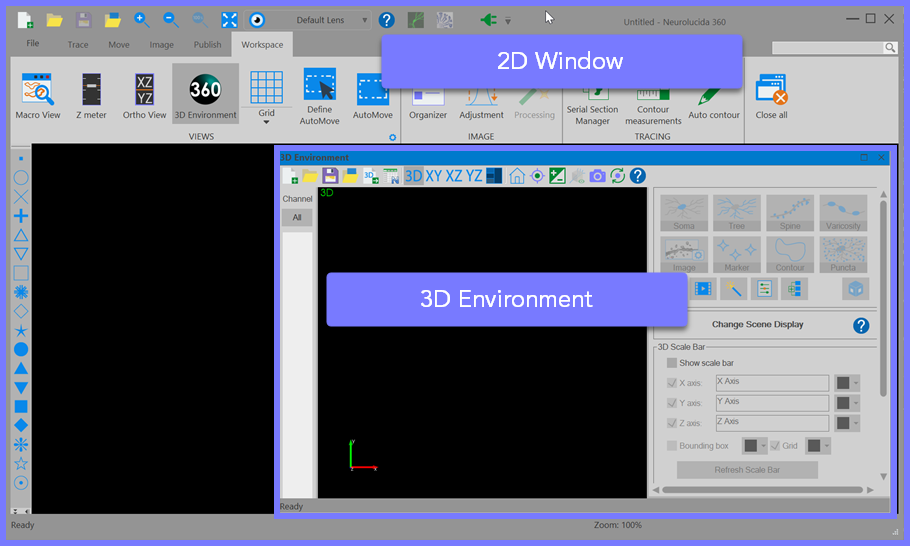Toggle the Z axis checkbox

(671, 423)
